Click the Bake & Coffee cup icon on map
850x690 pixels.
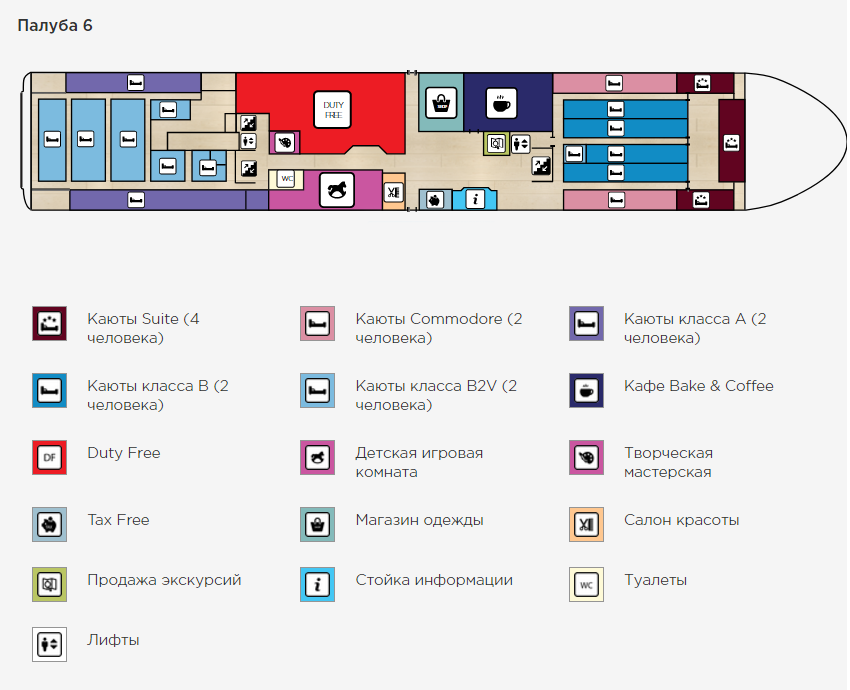click(501, 103)
